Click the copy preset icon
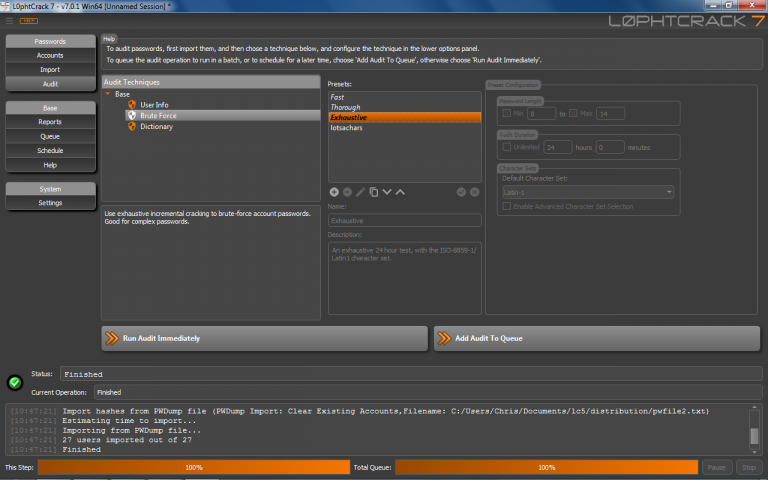 (373, 191)
